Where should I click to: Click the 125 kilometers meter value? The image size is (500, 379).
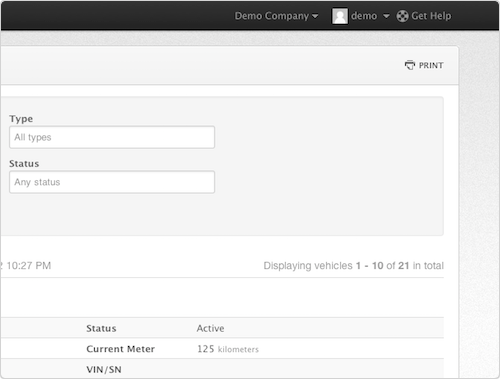pyautogui.click(x=228, y=349)
